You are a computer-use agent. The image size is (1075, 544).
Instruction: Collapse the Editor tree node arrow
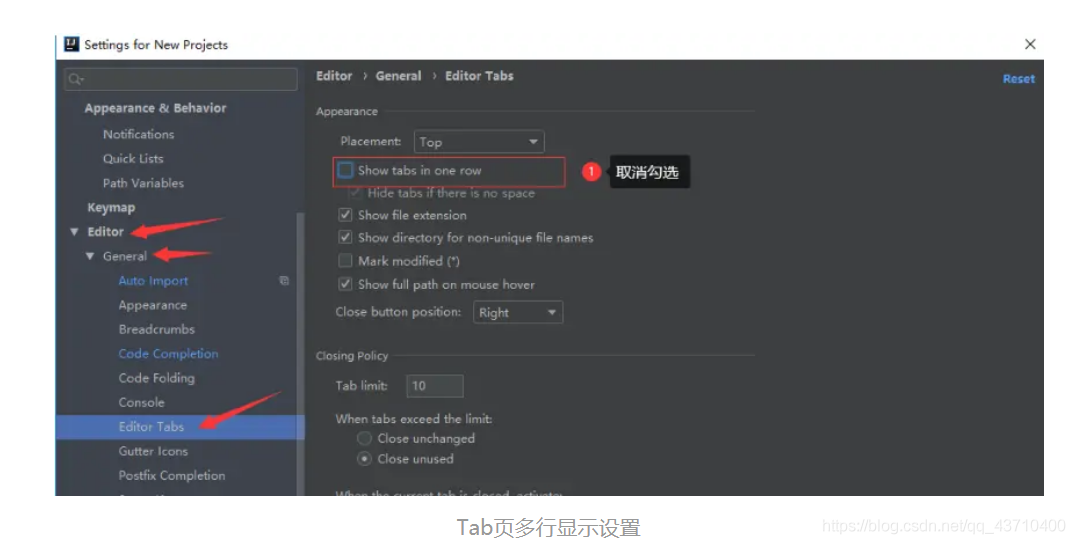[74, 232]
